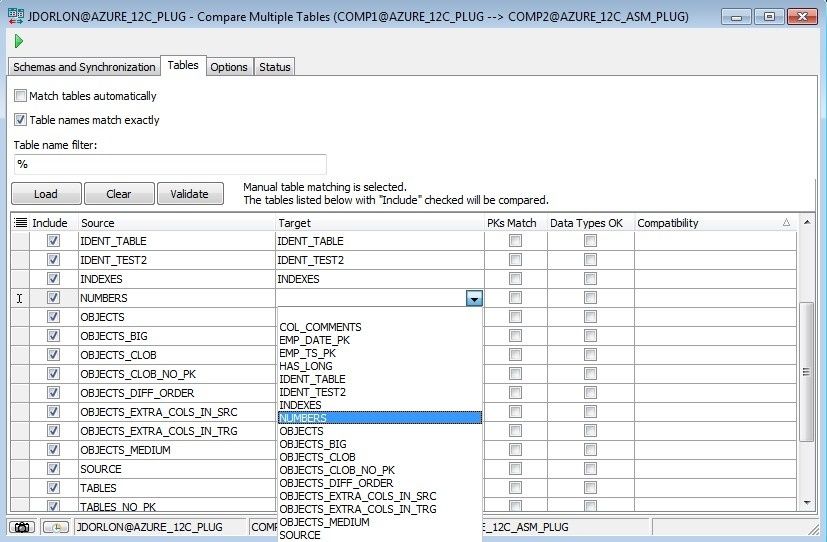Click the row indicator for NUMBERS row

pos(20,298)
